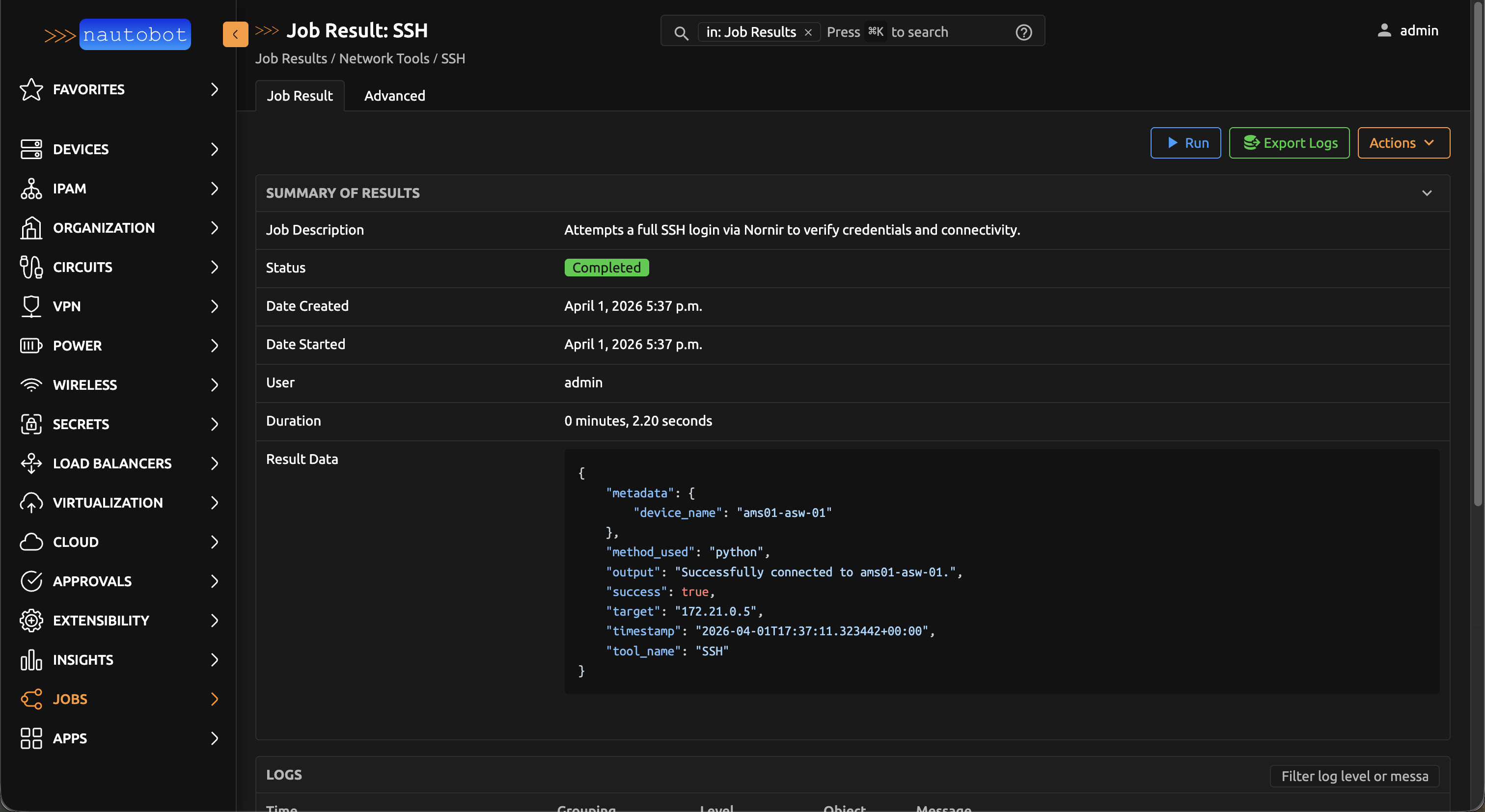
Task: Expand the Jobs sidebar section chevron
Action: (215, 699)
